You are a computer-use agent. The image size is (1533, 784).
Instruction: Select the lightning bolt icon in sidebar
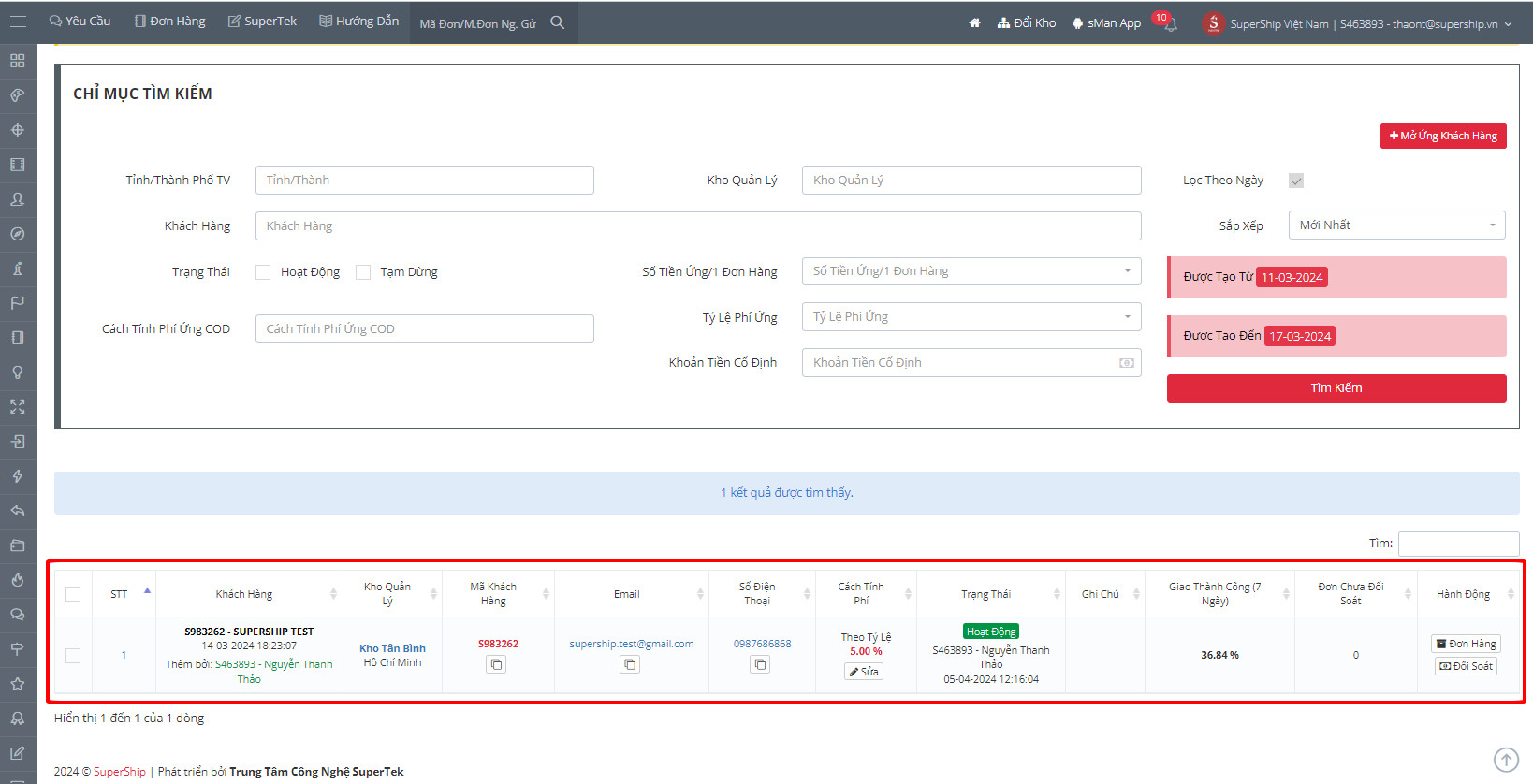[18, 476]
